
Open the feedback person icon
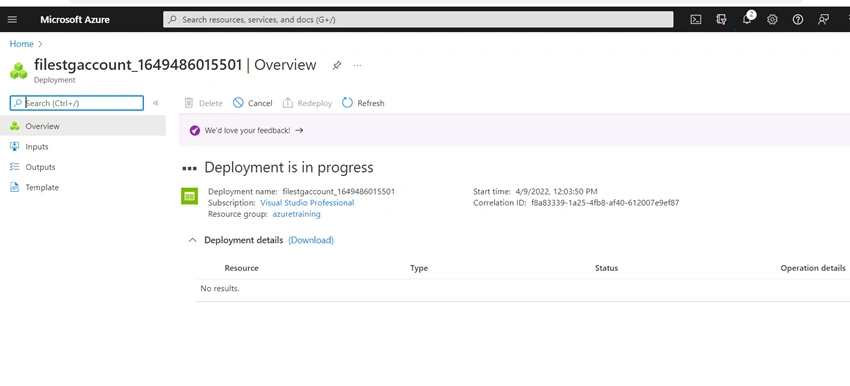(x=823, y=20)
